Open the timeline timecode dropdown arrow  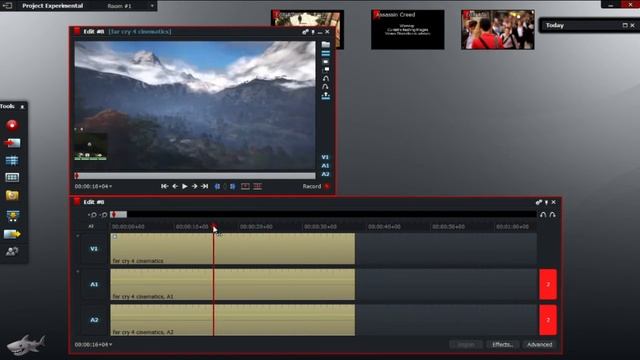111,345
